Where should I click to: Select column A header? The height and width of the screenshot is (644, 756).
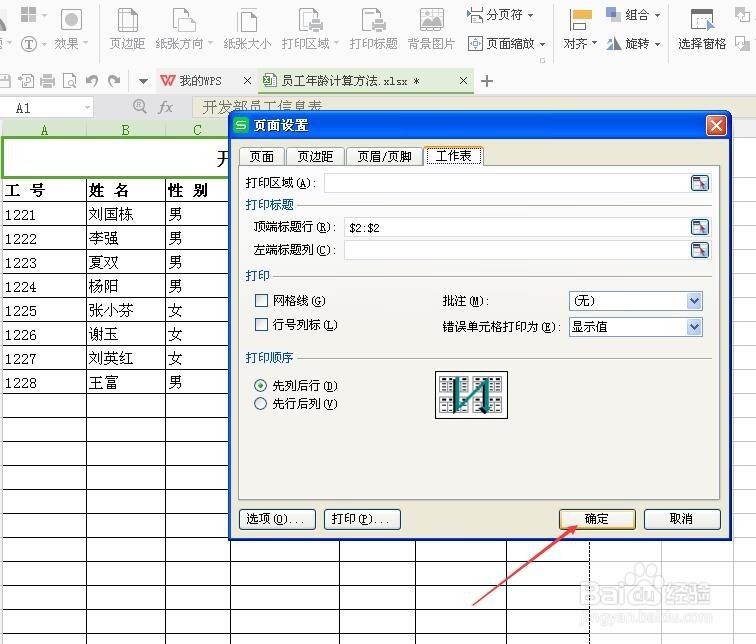(44, 130)
